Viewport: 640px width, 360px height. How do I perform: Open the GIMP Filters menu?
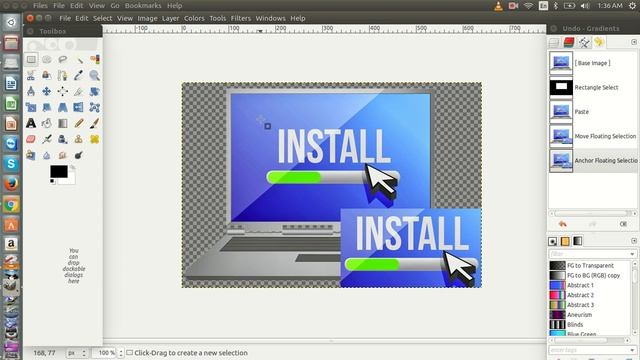(240, 18)
